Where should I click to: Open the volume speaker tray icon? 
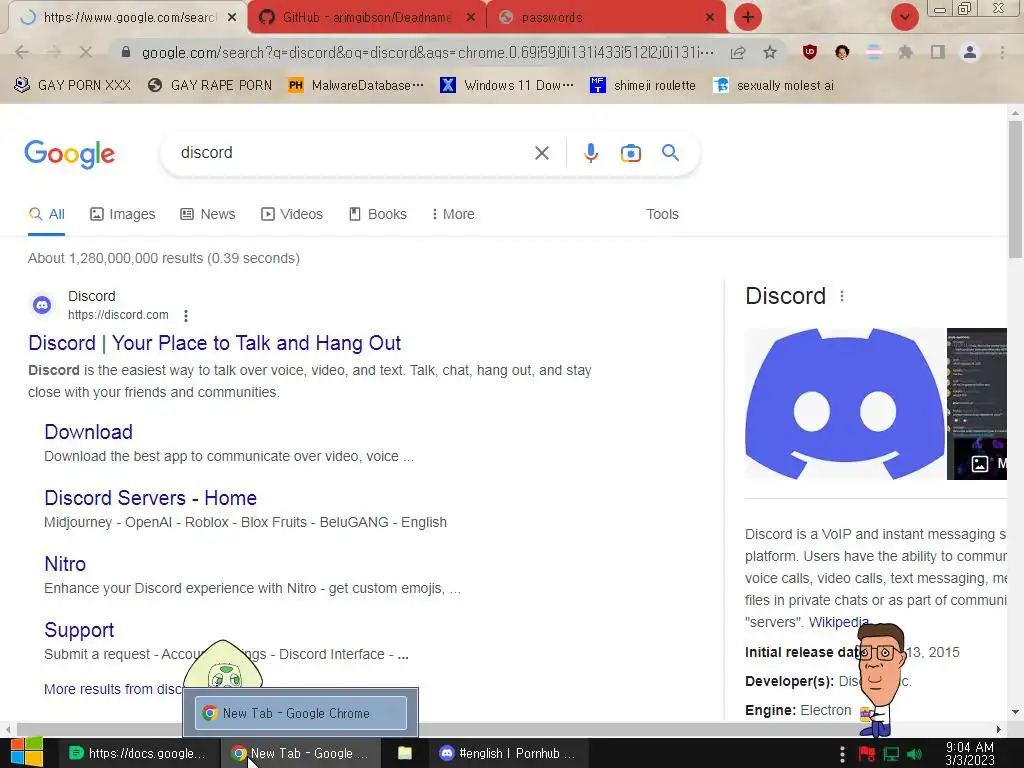(914, 754)
